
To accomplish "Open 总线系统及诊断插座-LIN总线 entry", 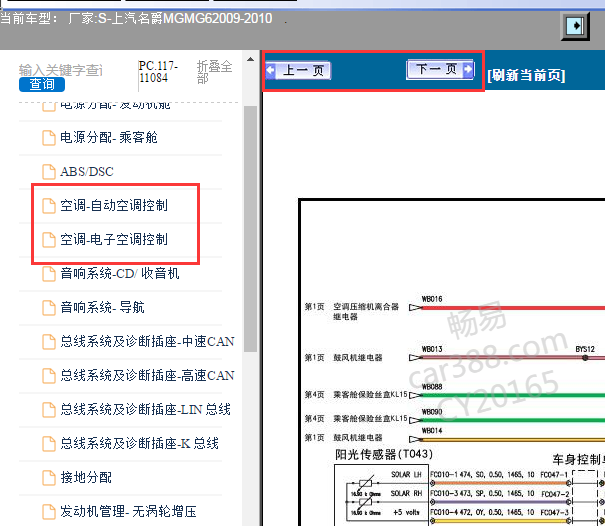I will 145,409.
